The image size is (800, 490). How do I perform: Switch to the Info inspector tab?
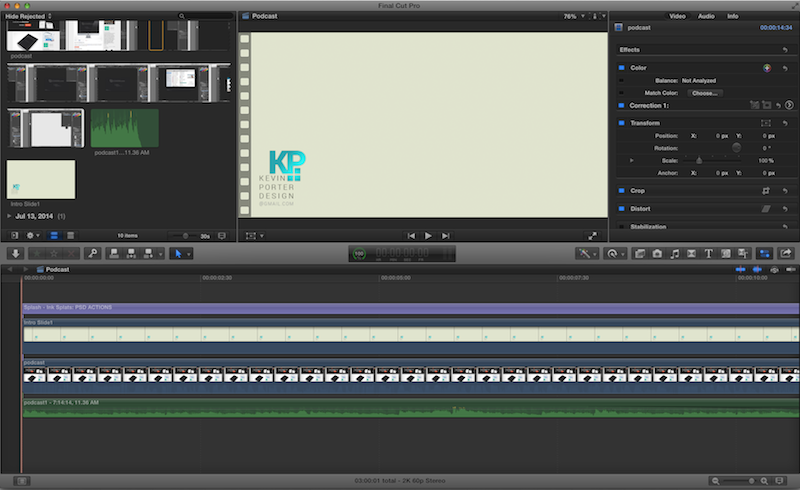point(733,16)
